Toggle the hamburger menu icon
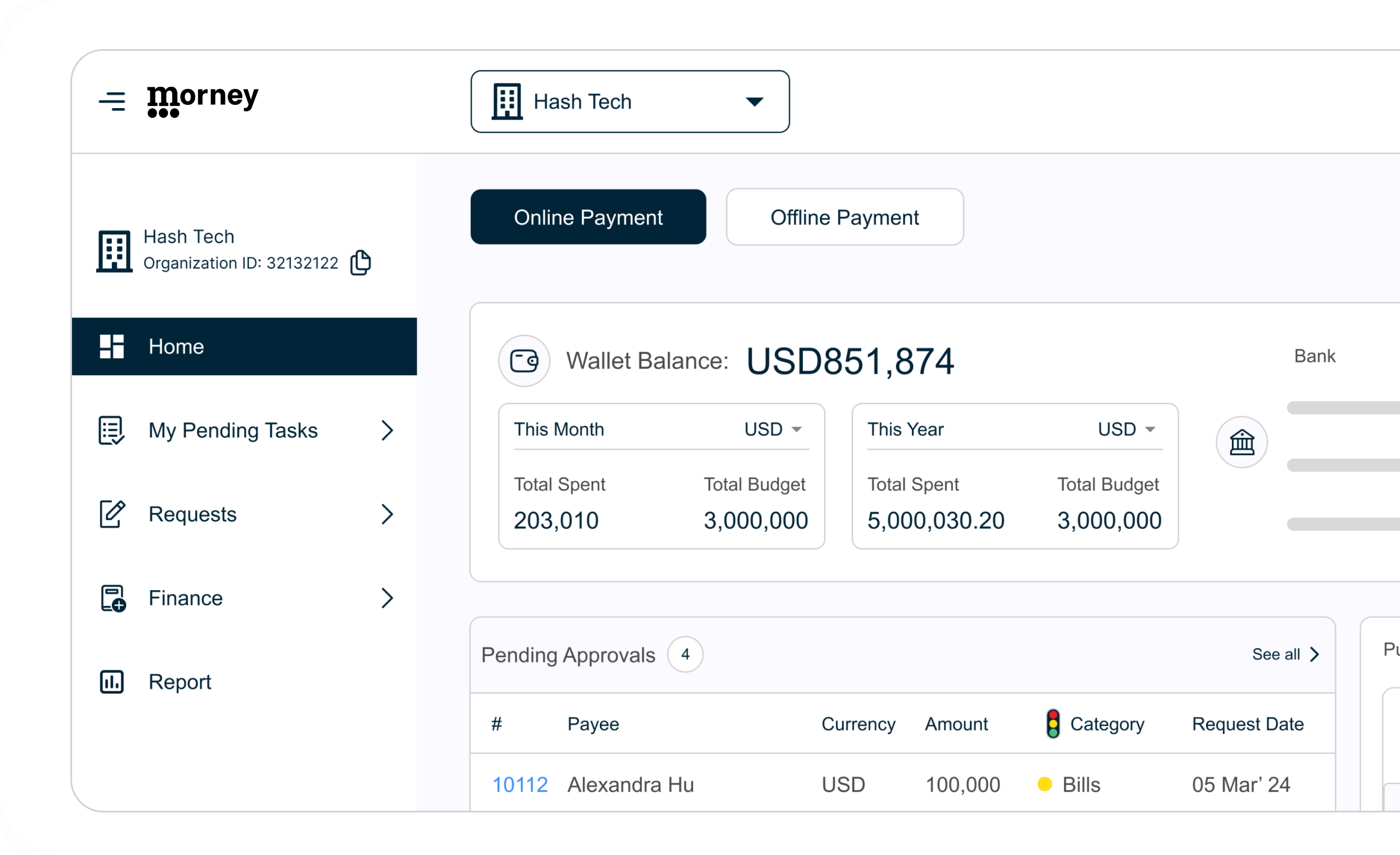 [x=112, y=101]
